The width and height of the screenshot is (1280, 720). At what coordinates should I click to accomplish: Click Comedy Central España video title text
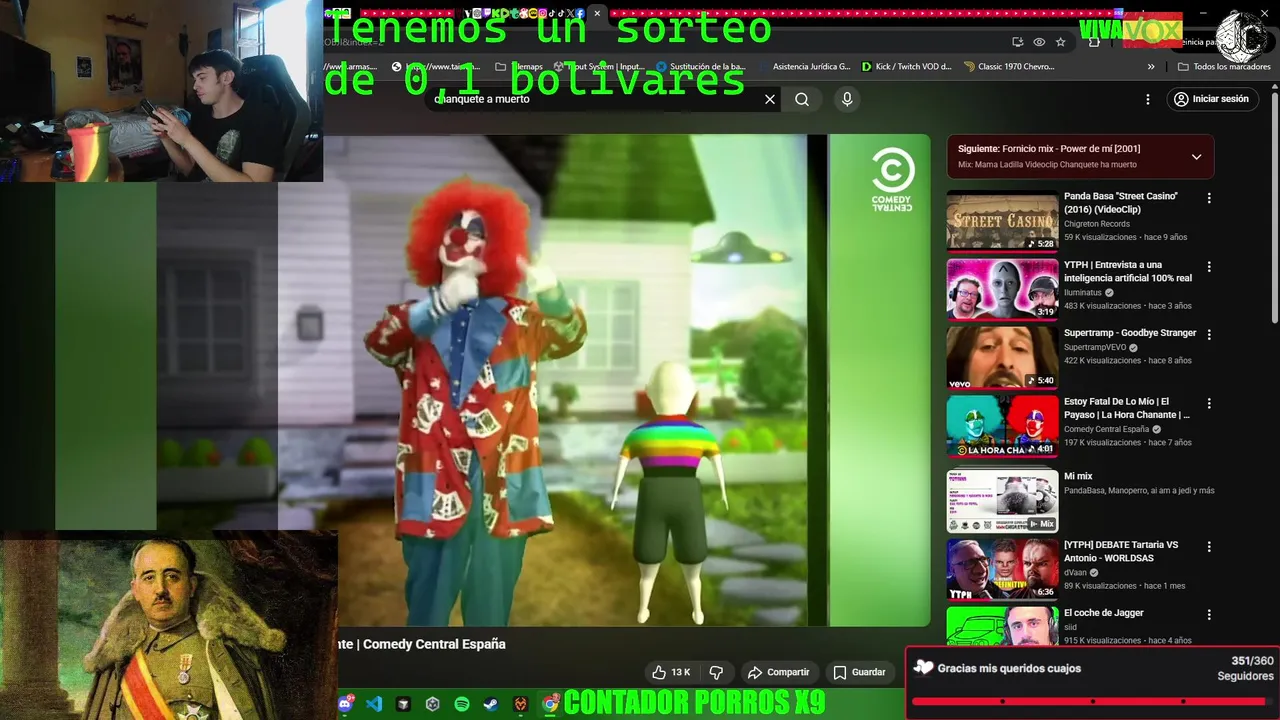click(421, 644)
